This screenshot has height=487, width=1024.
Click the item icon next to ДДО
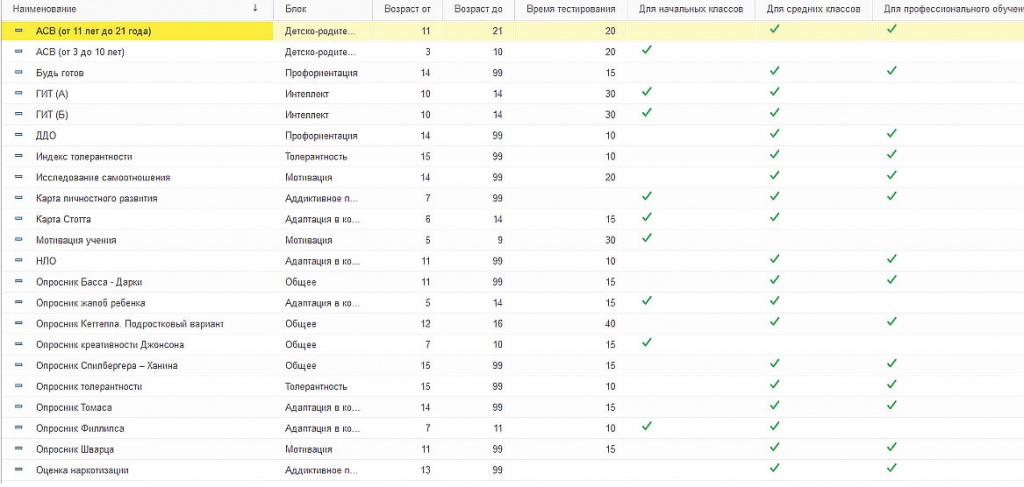(18, 135)
